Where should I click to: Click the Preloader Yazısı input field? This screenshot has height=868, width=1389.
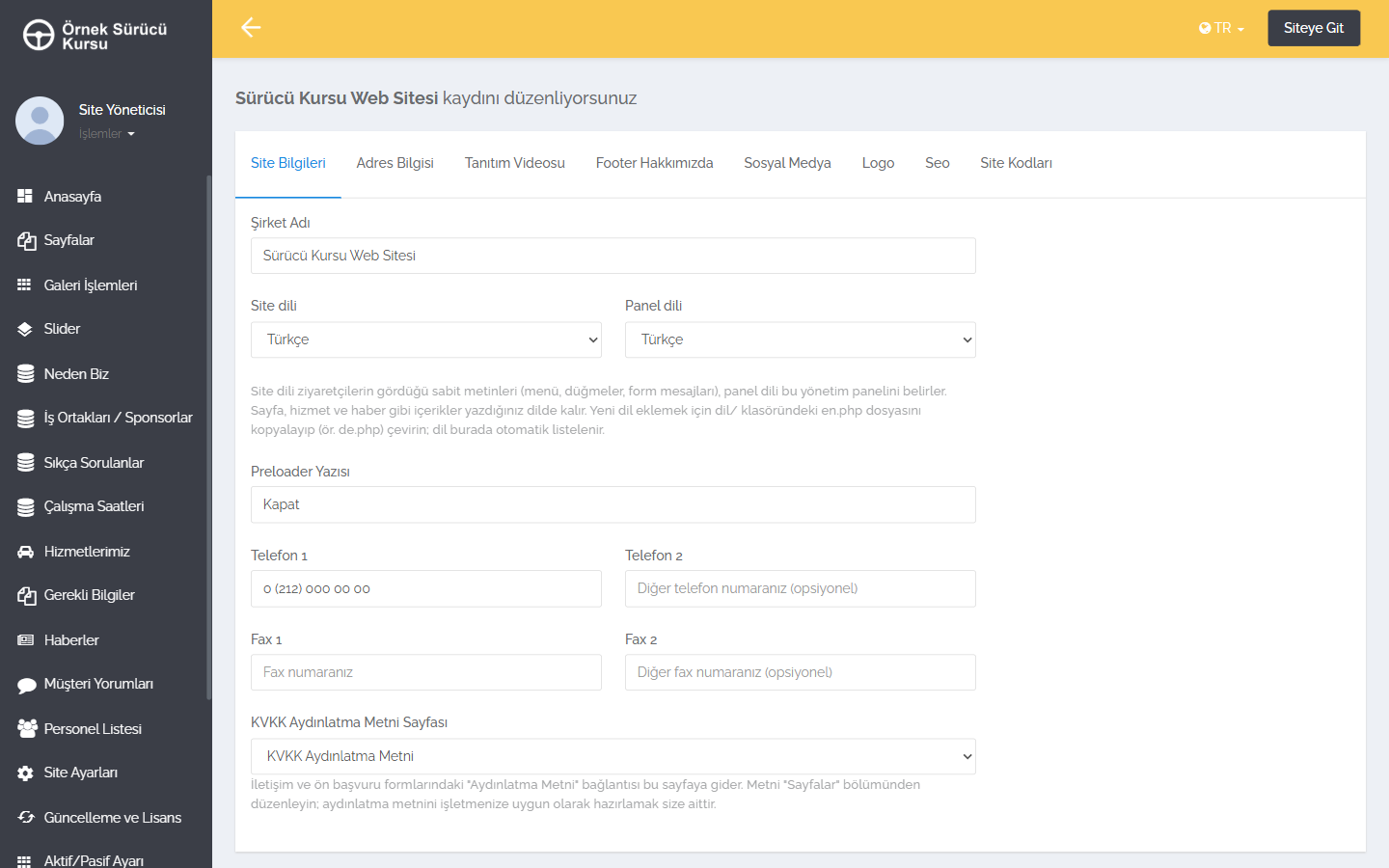(x=613, y=504)
